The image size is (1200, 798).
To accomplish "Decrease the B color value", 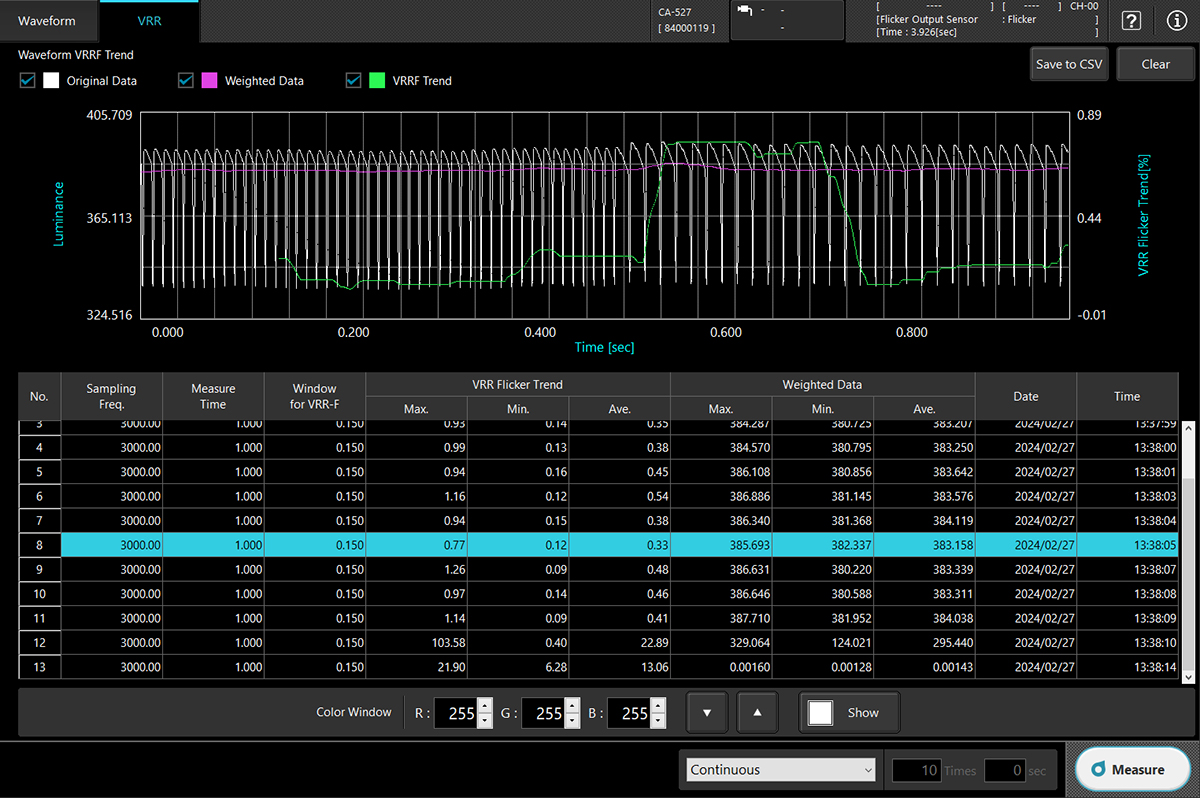I will [x=657, y=721].
